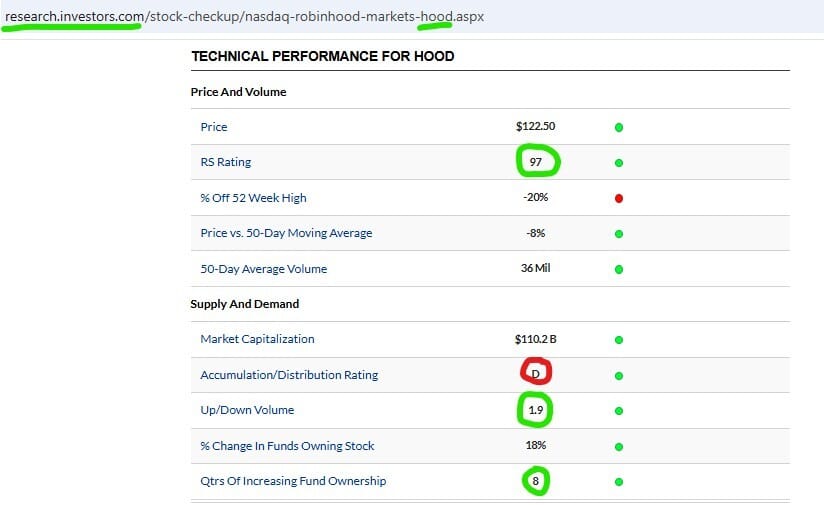Click green dot for % Change In Funds
Image resolution: width=824 pixels, height=505 pixels.
pos(619,446)
